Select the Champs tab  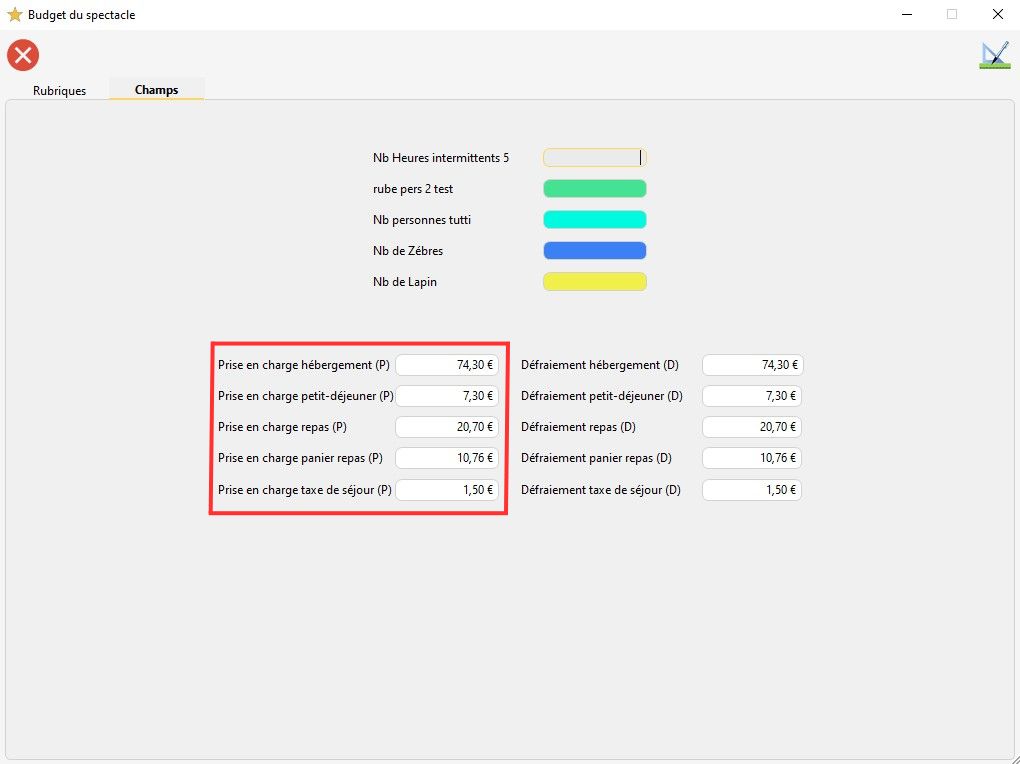tap(156, 90)
